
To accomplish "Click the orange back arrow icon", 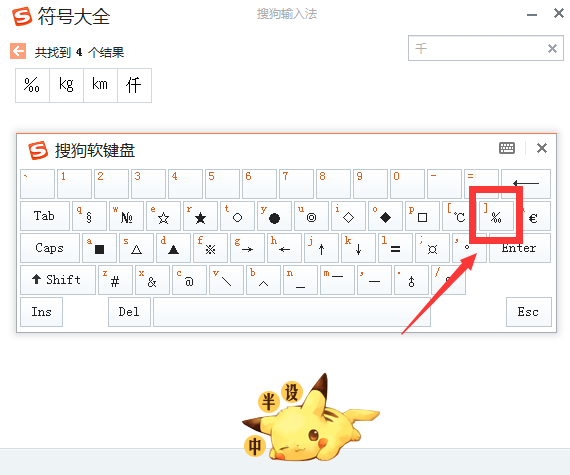I will coord(18,51).
